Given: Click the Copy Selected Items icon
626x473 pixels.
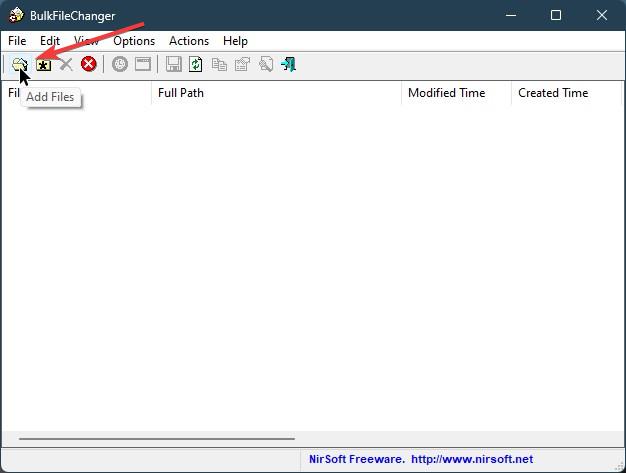Looking at the screenshot, I should (x=219, y=64).
